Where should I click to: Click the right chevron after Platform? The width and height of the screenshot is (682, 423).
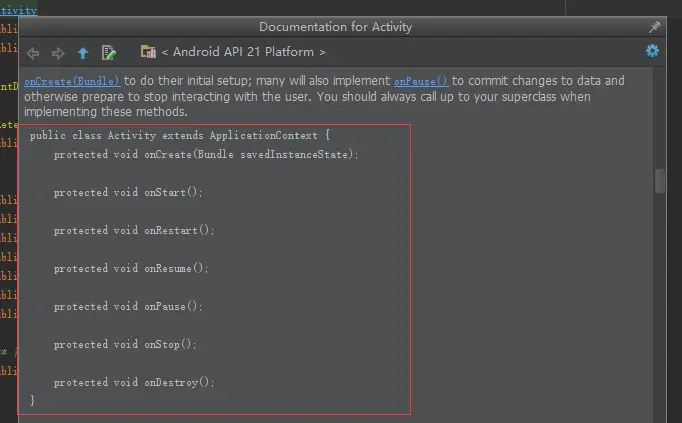322,53
